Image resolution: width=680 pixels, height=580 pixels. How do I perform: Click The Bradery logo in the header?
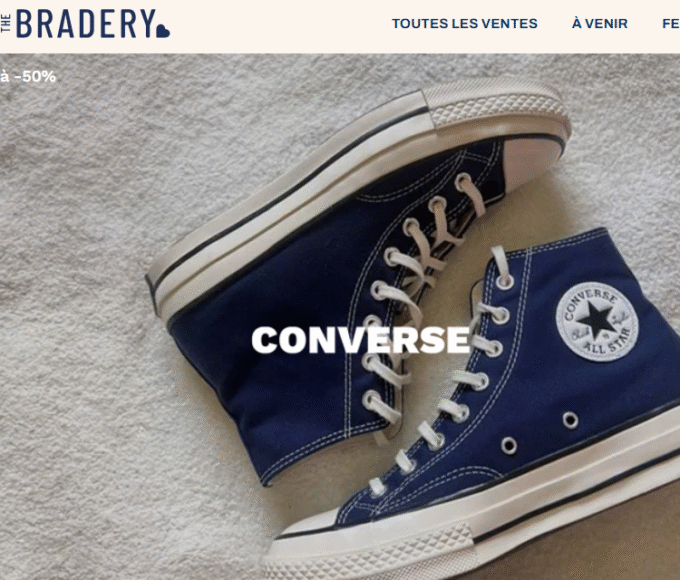tap(85, 24)
